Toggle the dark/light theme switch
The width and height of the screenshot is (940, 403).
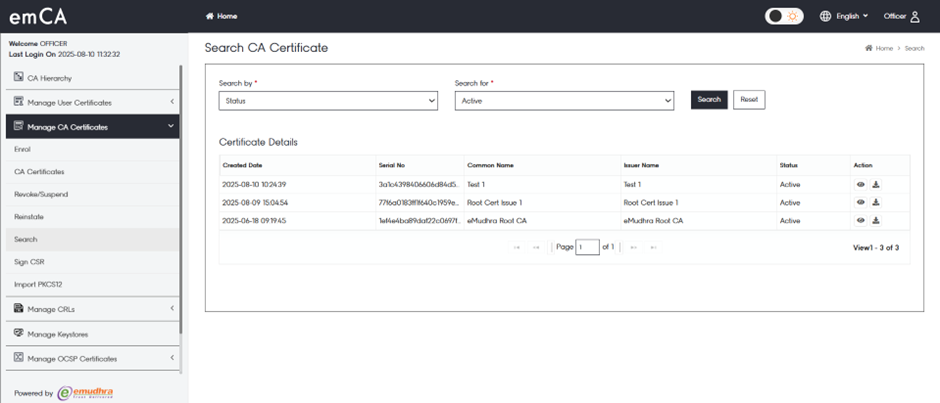(x=784, y=16)
